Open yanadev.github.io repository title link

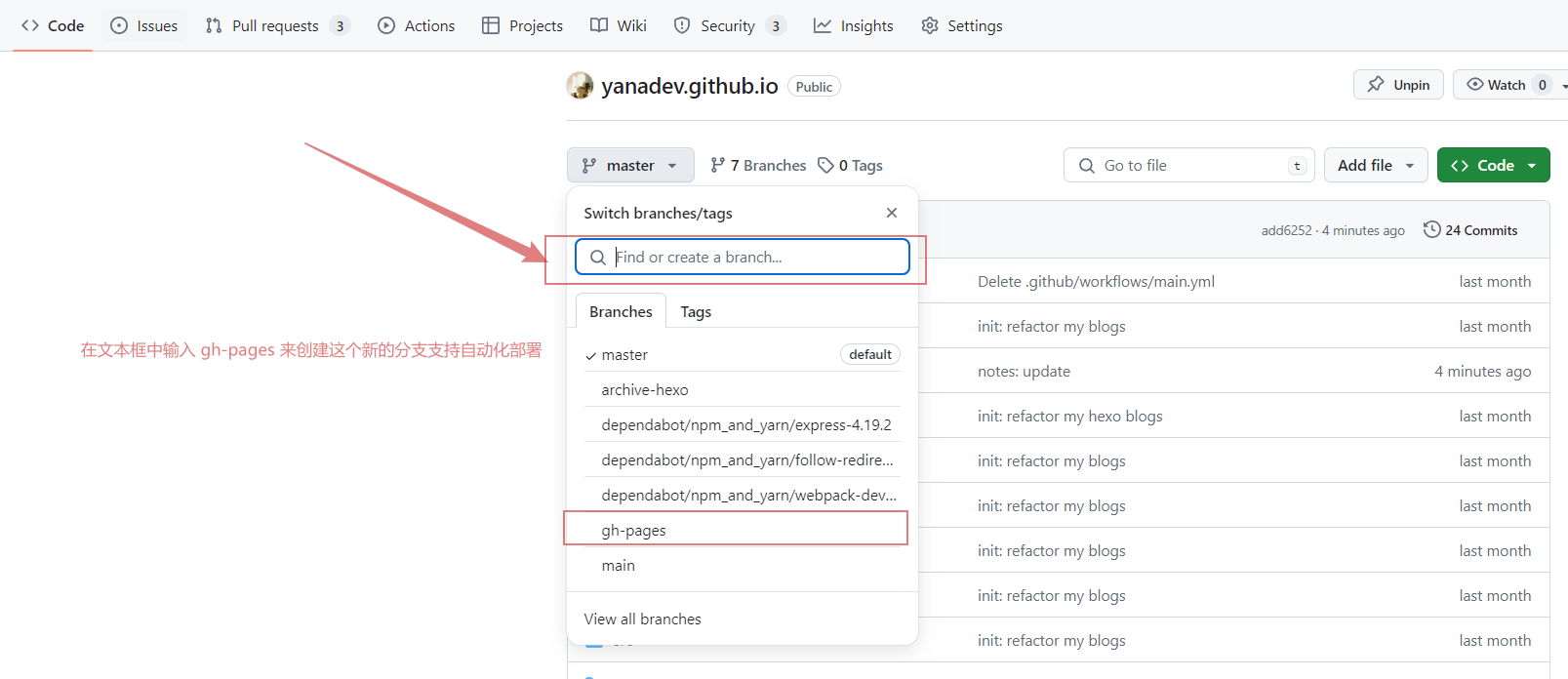coord(690,86)
